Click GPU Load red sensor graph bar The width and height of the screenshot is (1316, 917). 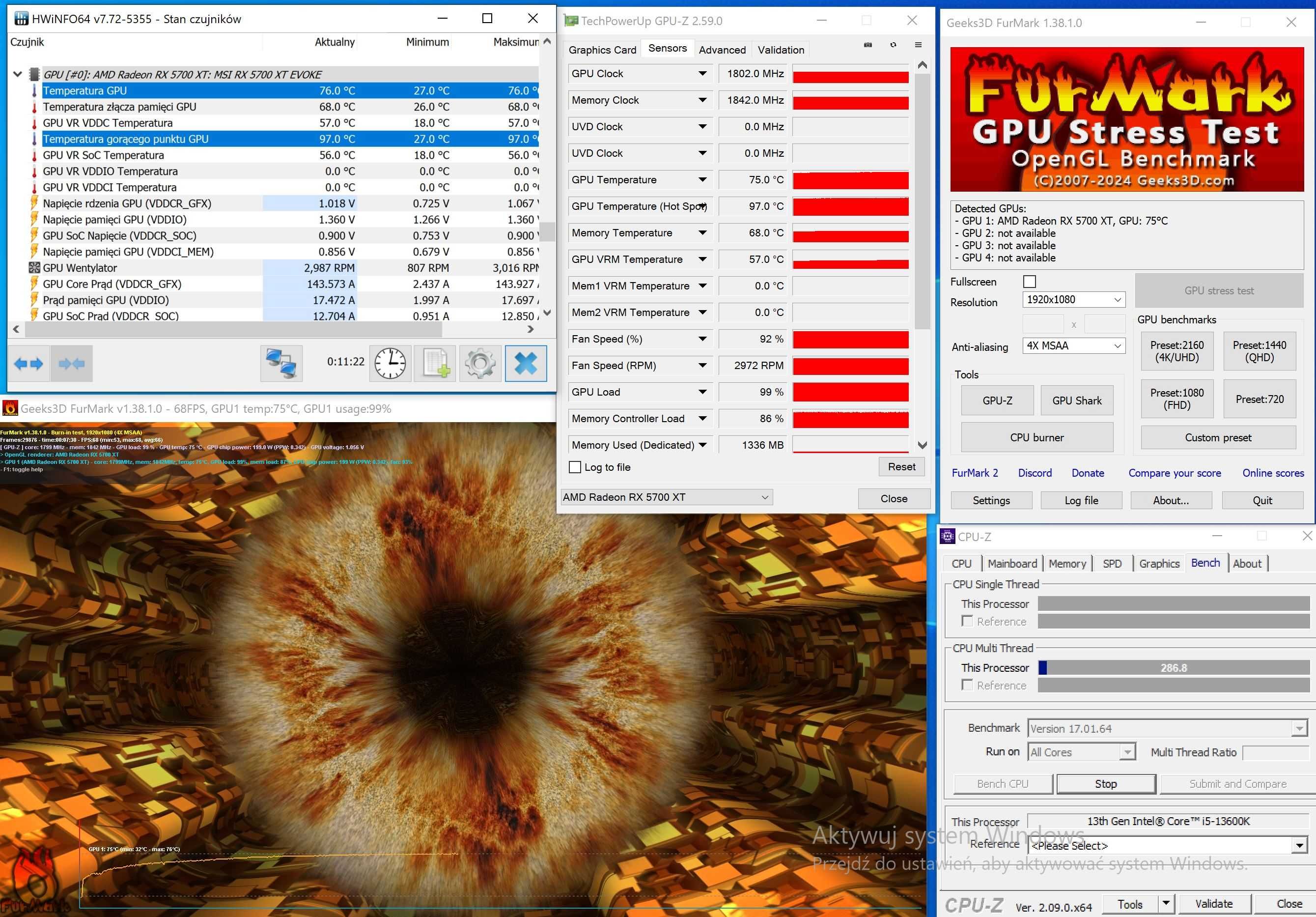[850, 392]
